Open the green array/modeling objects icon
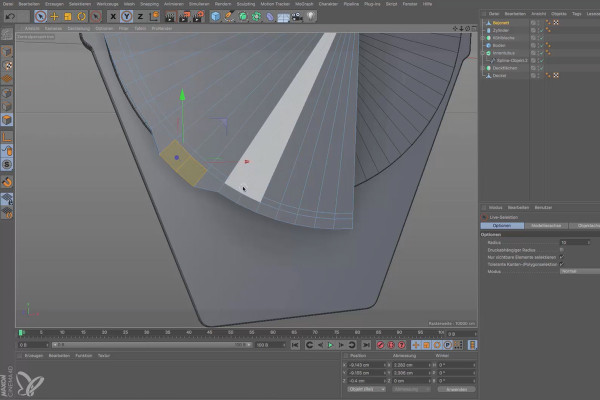 coord(256,16)
